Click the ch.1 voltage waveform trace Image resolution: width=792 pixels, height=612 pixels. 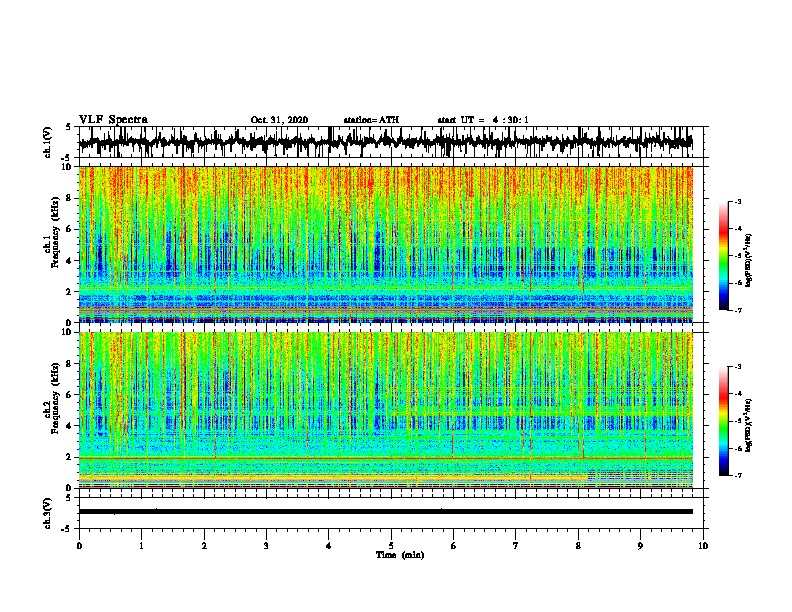click(385, 142)
